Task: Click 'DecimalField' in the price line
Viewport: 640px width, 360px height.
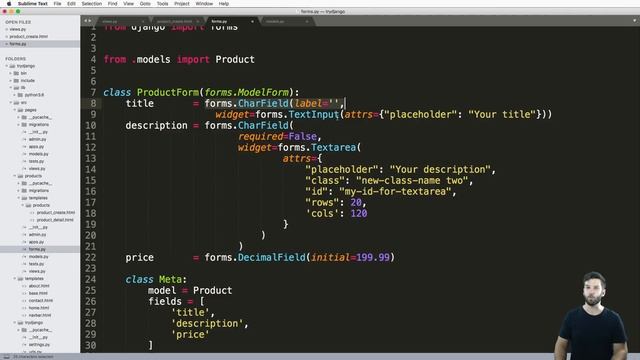Action: click(271, 258)
